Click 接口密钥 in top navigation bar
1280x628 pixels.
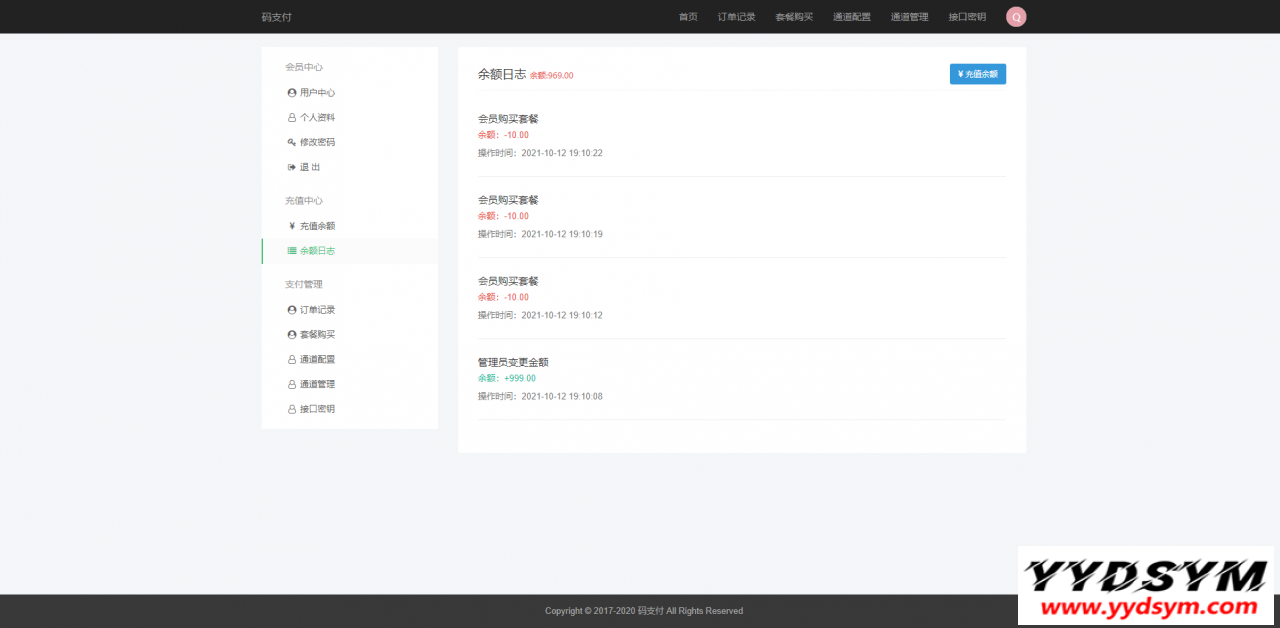pos(967,17)
